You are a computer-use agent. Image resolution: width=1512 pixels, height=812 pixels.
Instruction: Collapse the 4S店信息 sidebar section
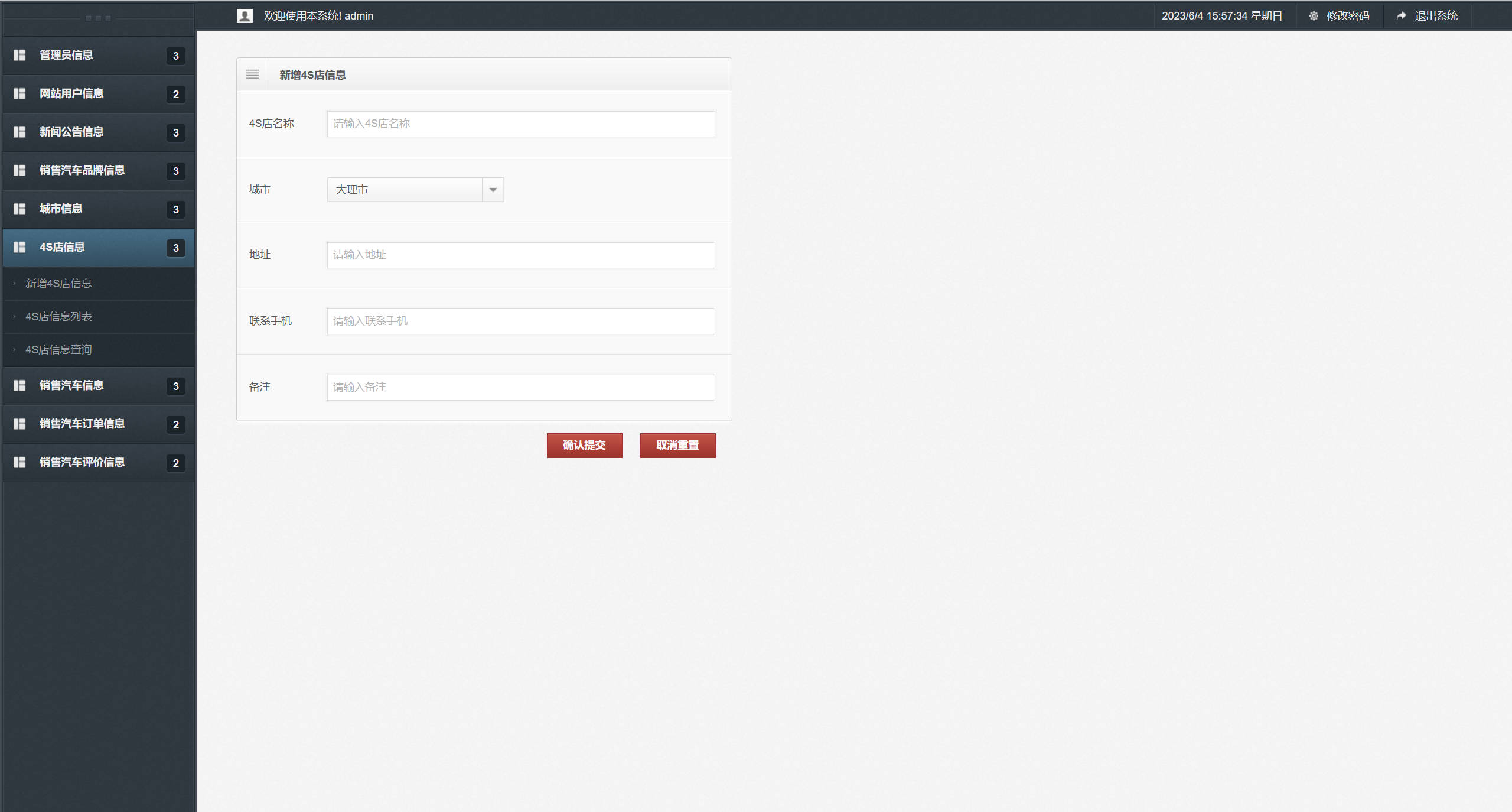tap(62, 247)
